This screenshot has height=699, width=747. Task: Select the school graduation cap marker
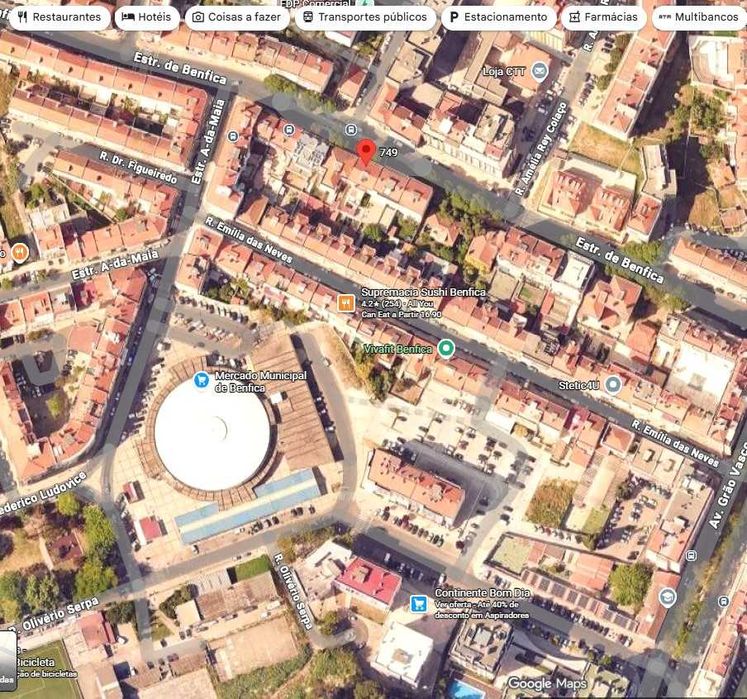[667, 597]
